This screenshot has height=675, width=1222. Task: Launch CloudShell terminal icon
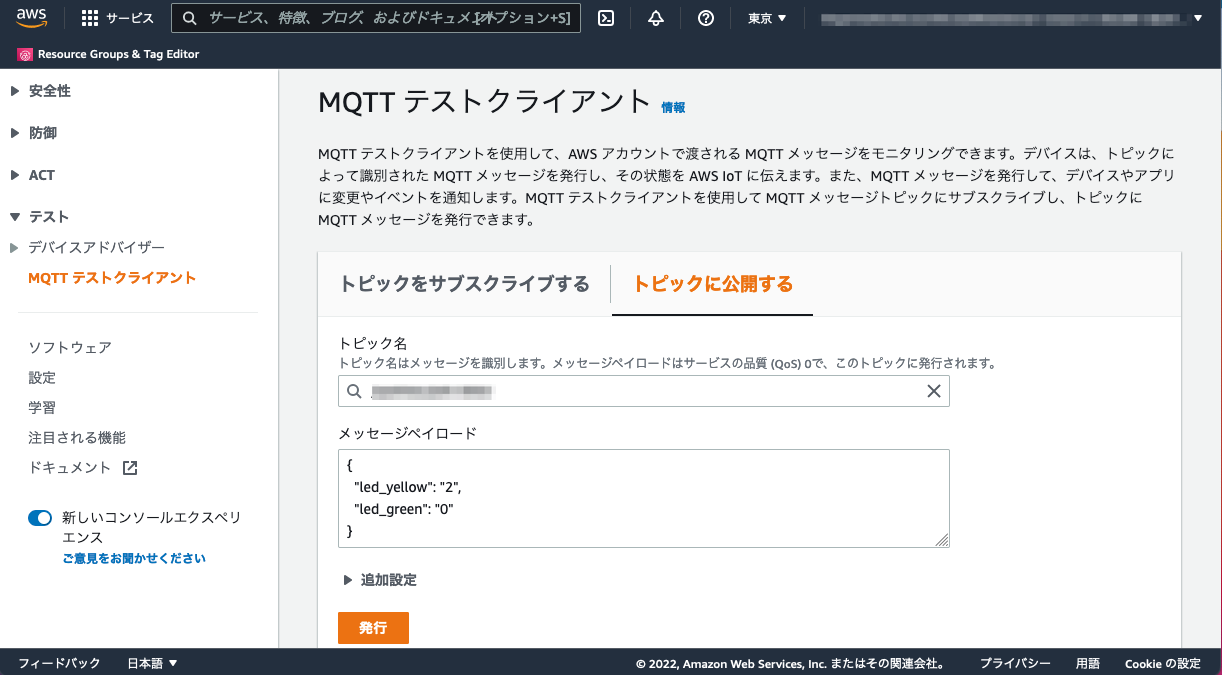coord(606,18)
